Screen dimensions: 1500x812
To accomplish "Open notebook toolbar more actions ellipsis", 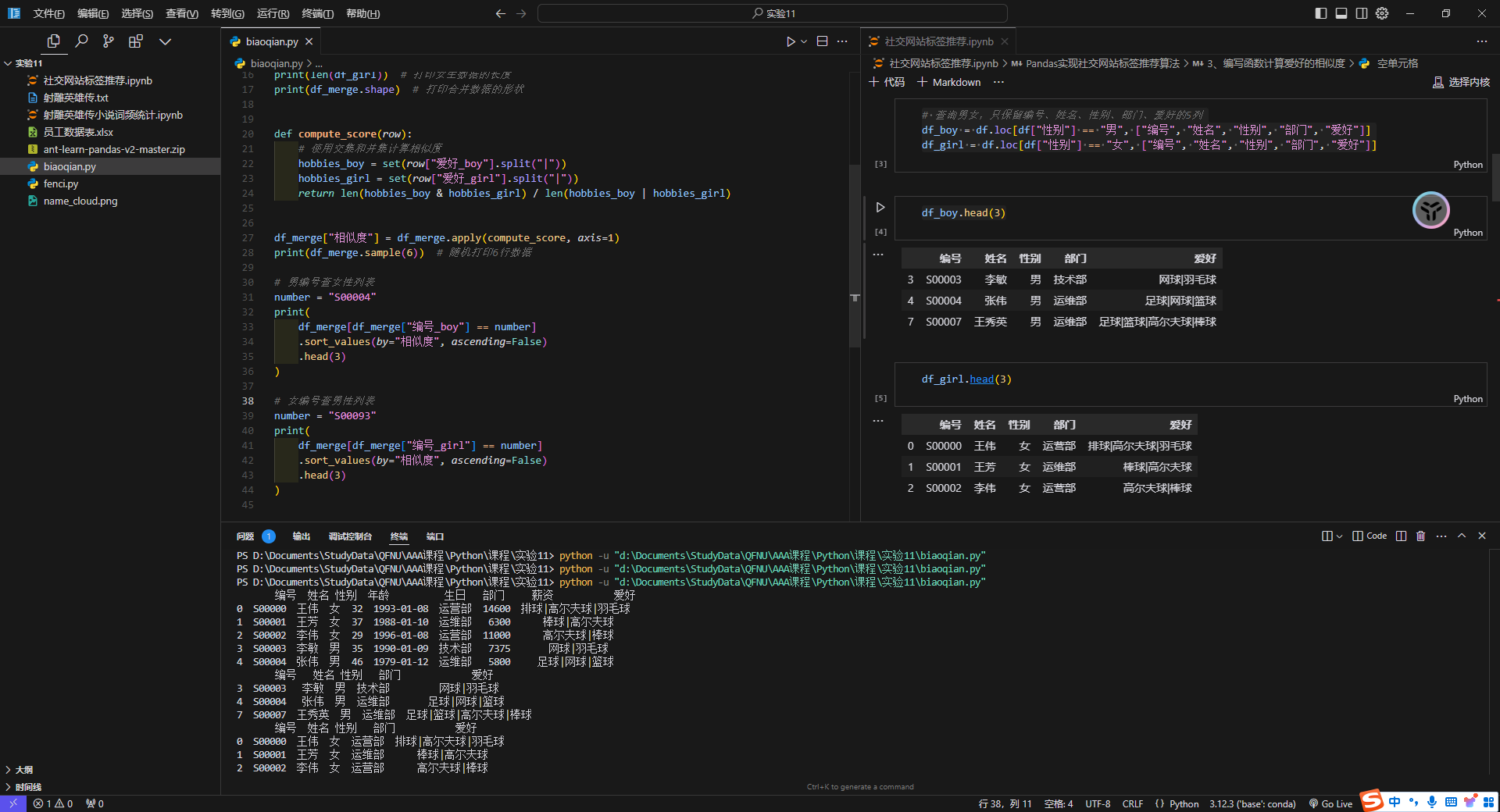I will [998, 82].
